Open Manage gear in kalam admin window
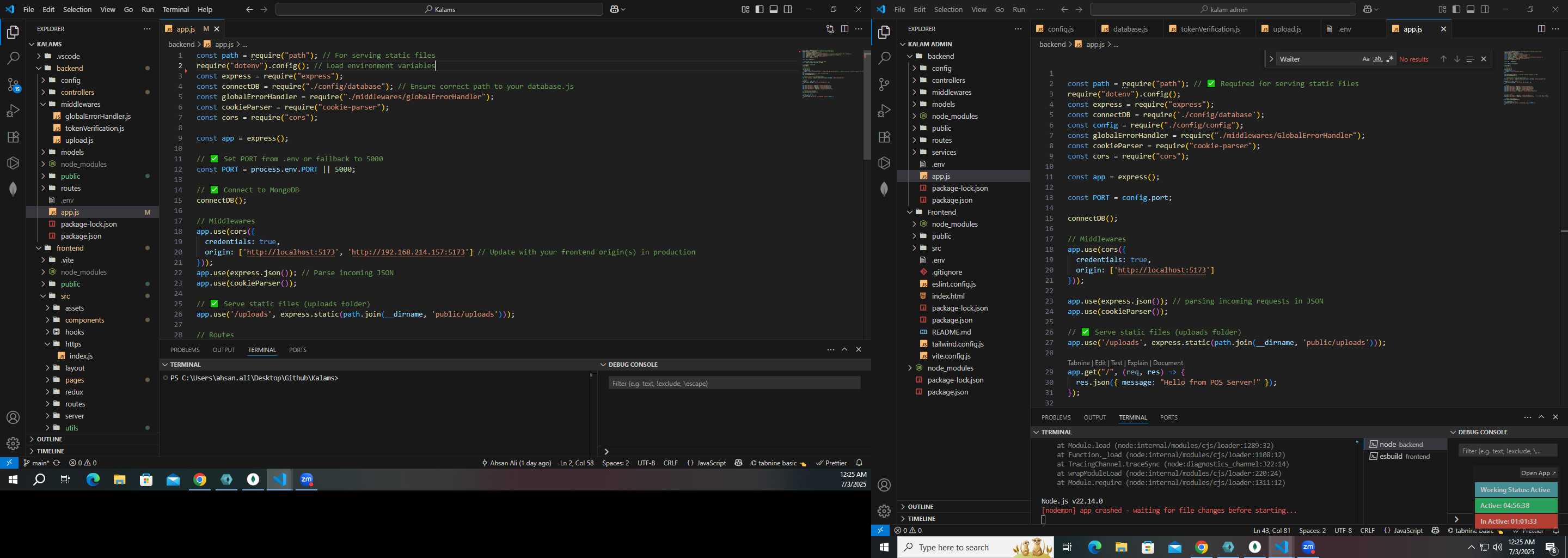Image resolution: width=1568 pixels, height=558 pixels. pos(884,511)
